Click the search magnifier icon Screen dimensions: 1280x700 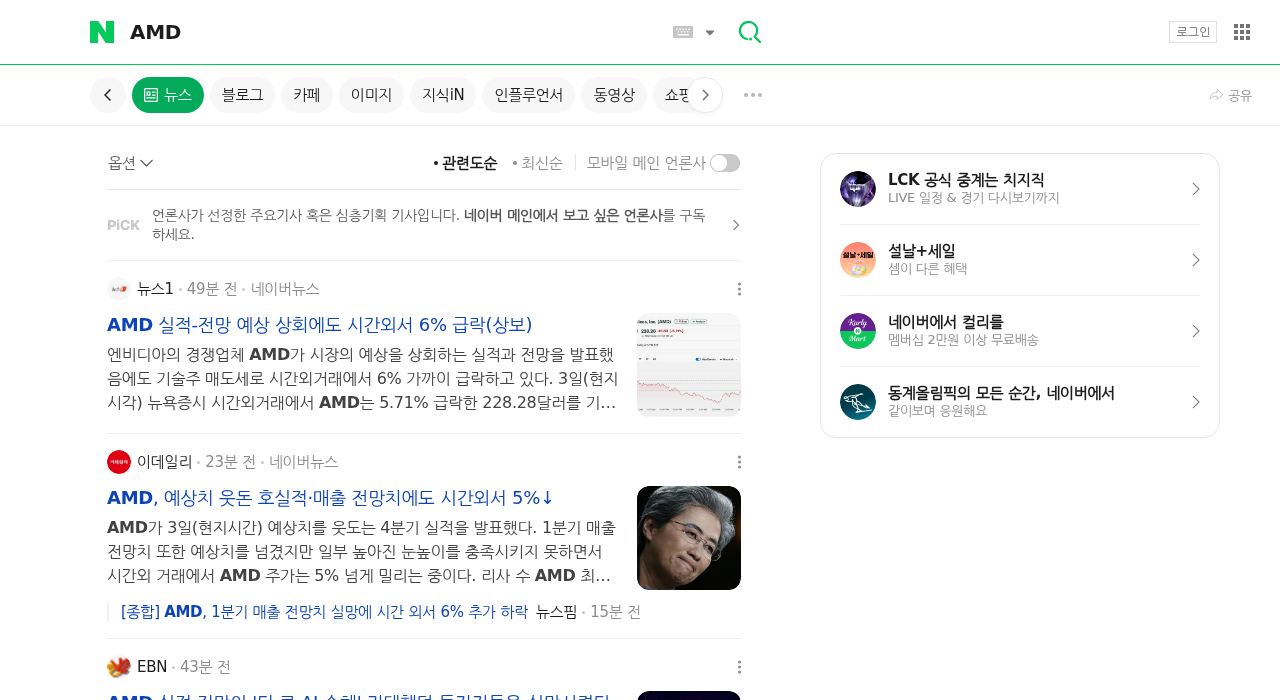click(x=748, y=31)
